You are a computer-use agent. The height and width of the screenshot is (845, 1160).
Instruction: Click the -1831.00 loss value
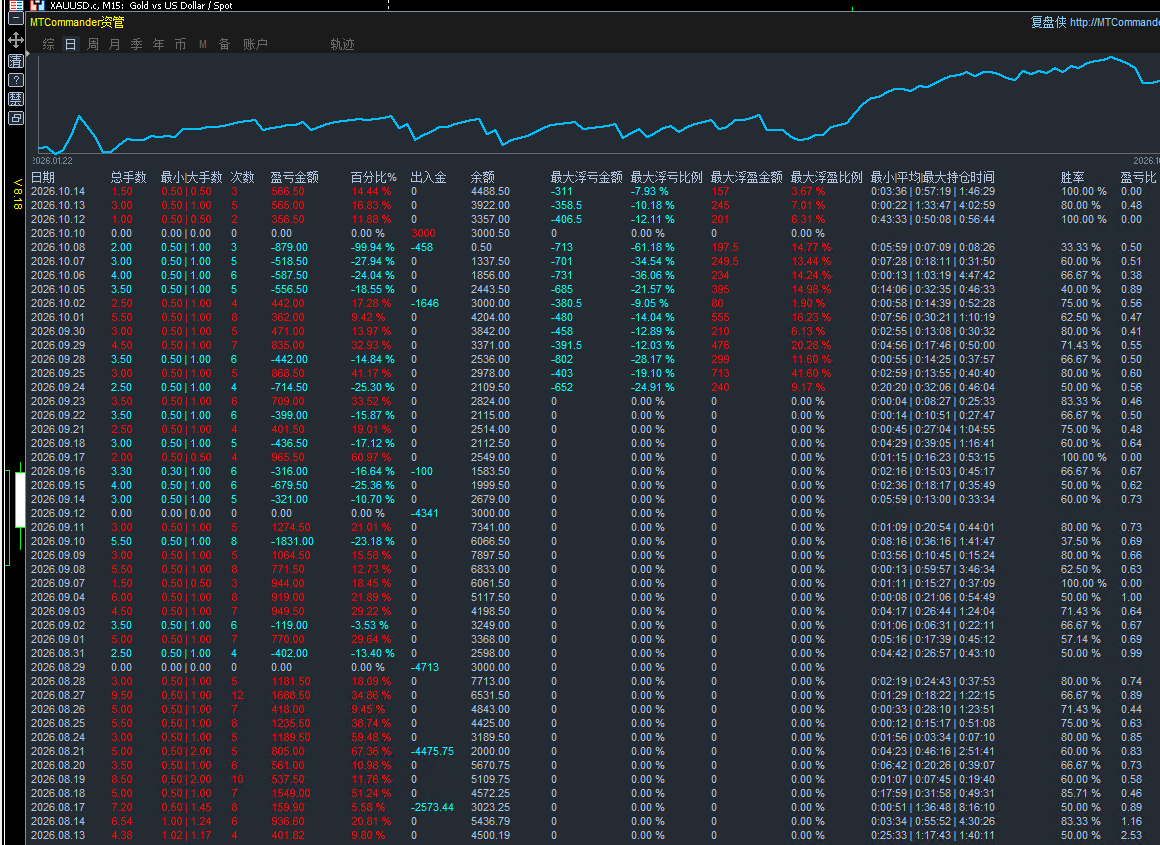[292, 541]
